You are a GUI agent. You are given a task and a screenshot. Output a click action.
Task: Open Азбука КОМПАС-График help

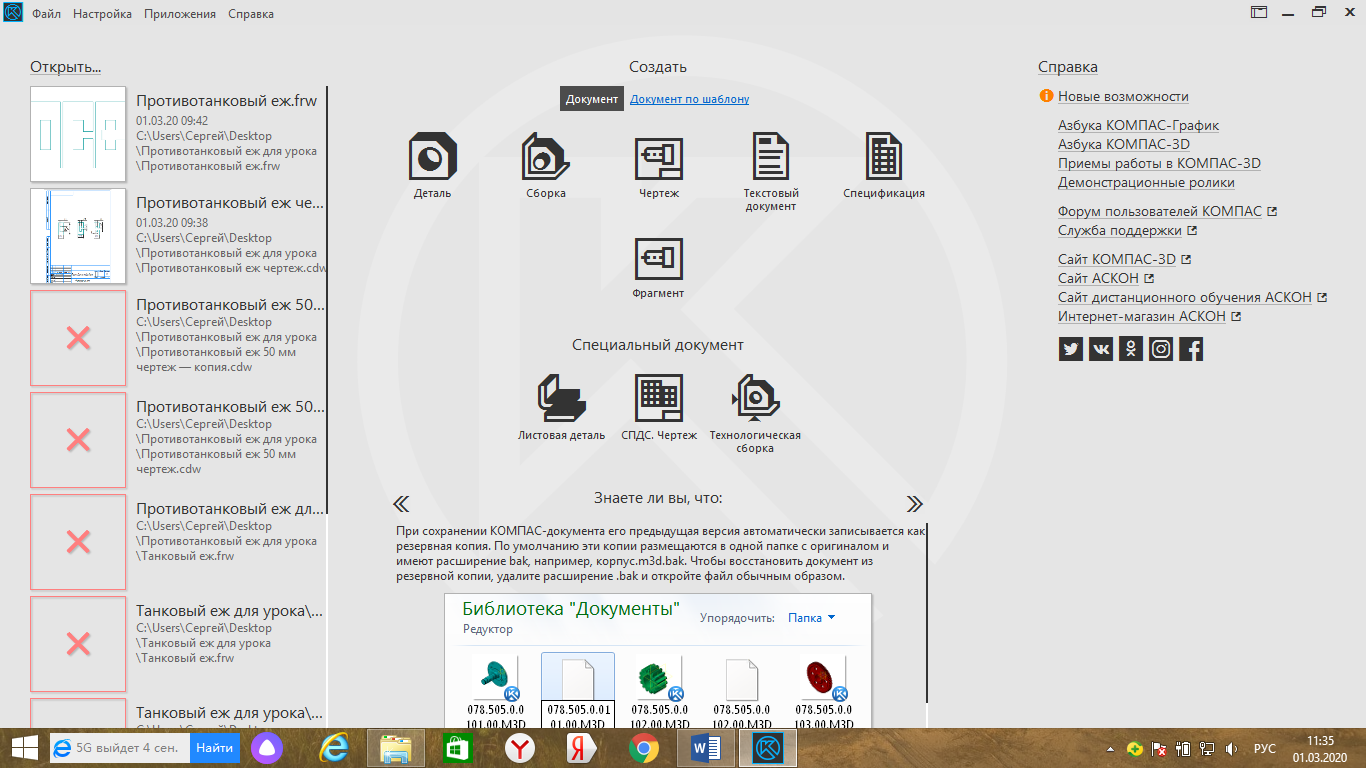coord(1138,125)
